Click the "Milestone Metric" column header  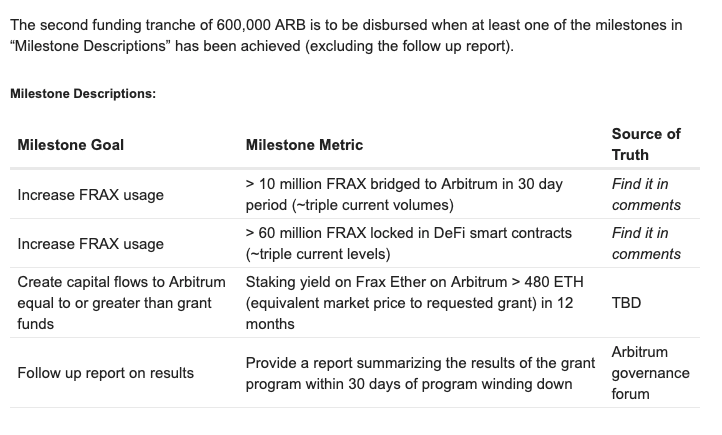pyautogui.click(x=304, y=145)
